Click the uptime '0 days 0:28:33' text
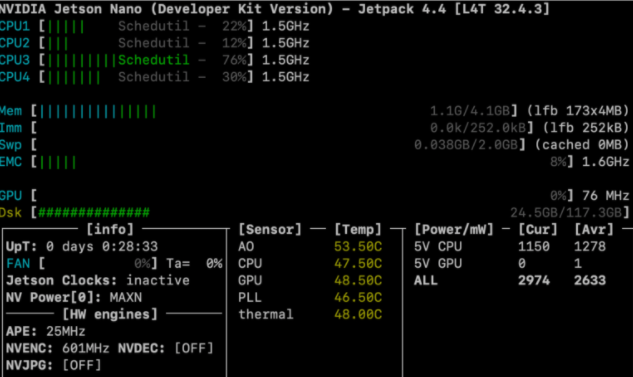Image resolution: width=633 pixels, height=377 pixels. click(102, 247)
